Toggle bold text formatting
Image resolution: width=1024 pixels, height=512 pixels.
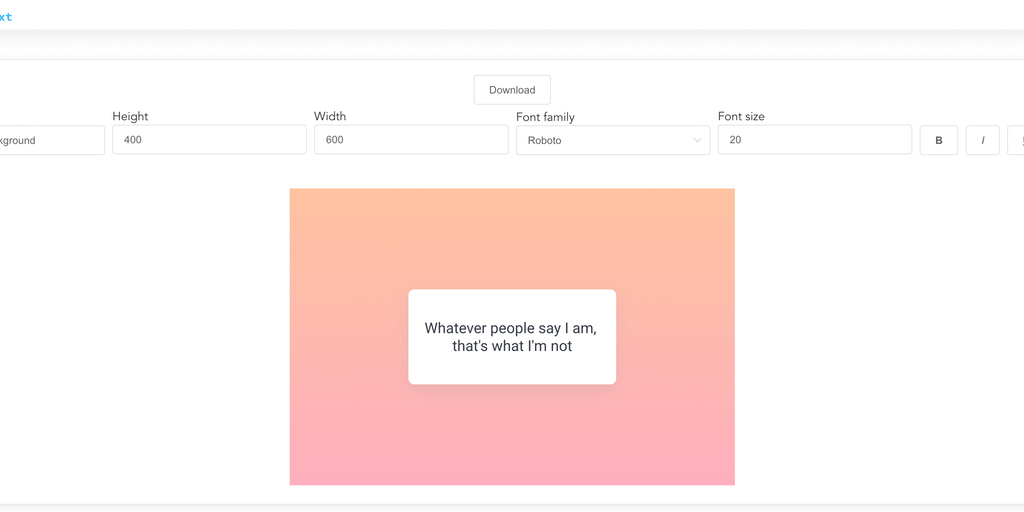[938, 140]
